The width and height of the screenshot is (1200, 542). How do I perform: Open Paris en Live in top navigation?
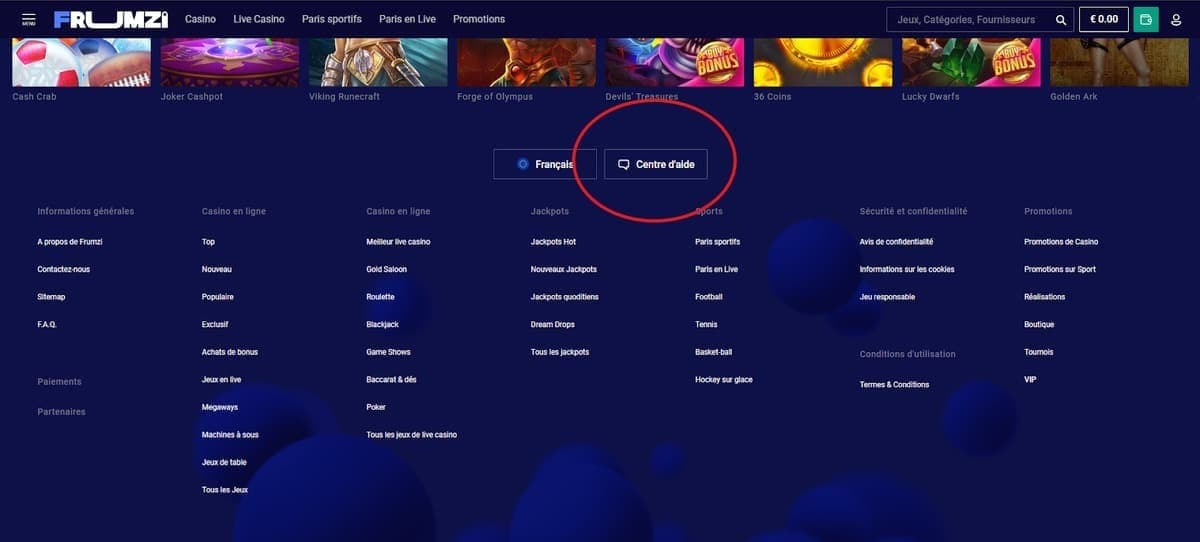(x=407, y=19)
